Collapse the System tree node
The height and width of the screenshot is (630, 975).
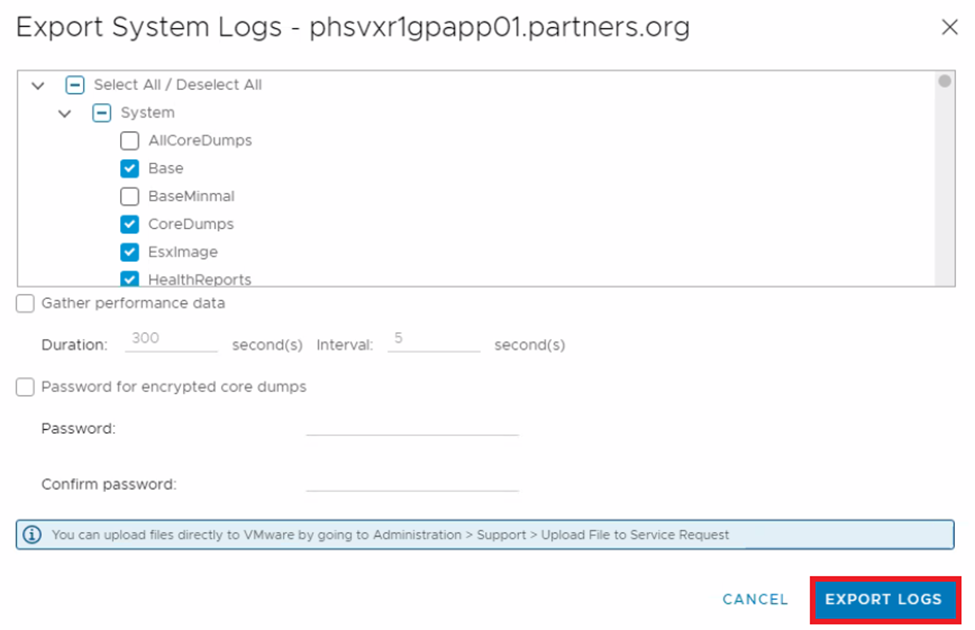pyautogui.click(x=65, y=114)
